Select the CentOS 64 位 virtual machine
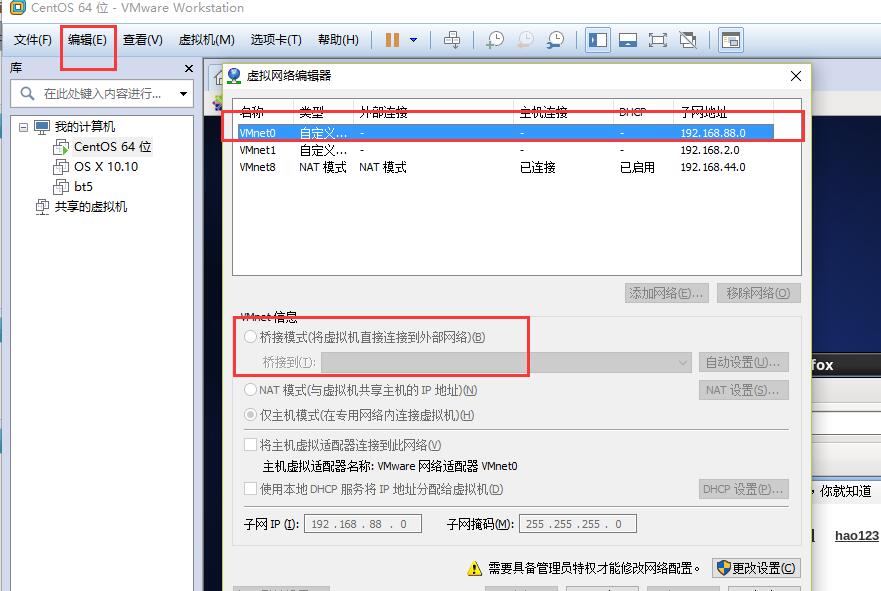This screenshot has height=591, width=881. point(112,147)
